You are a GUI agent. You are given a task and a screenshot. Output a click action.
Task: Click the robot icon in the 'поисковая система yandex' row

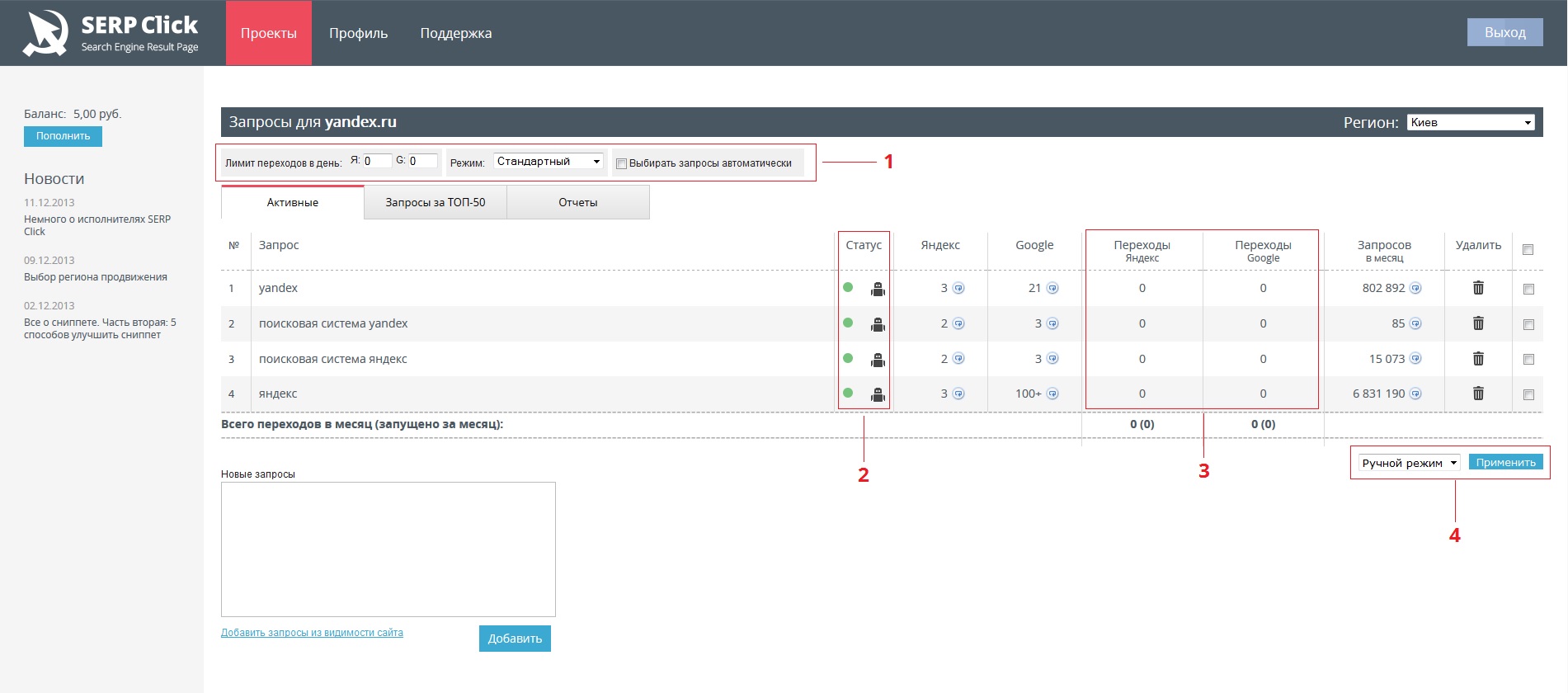pos(878,324)
